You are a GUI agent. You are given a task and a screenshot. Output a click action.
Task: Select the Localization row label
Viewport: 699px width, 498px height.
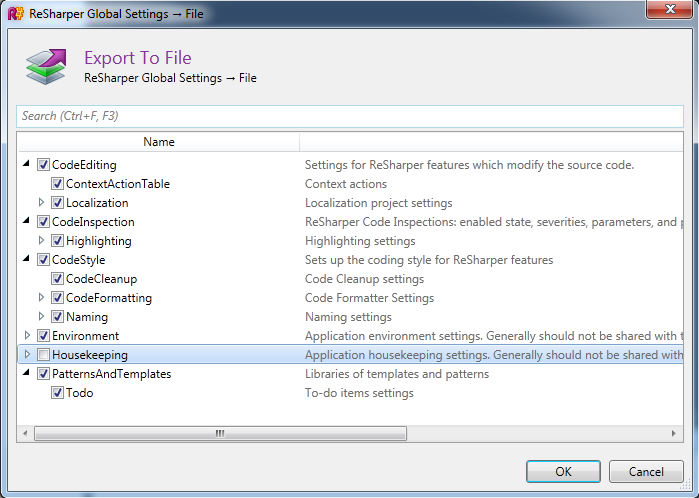97,203
